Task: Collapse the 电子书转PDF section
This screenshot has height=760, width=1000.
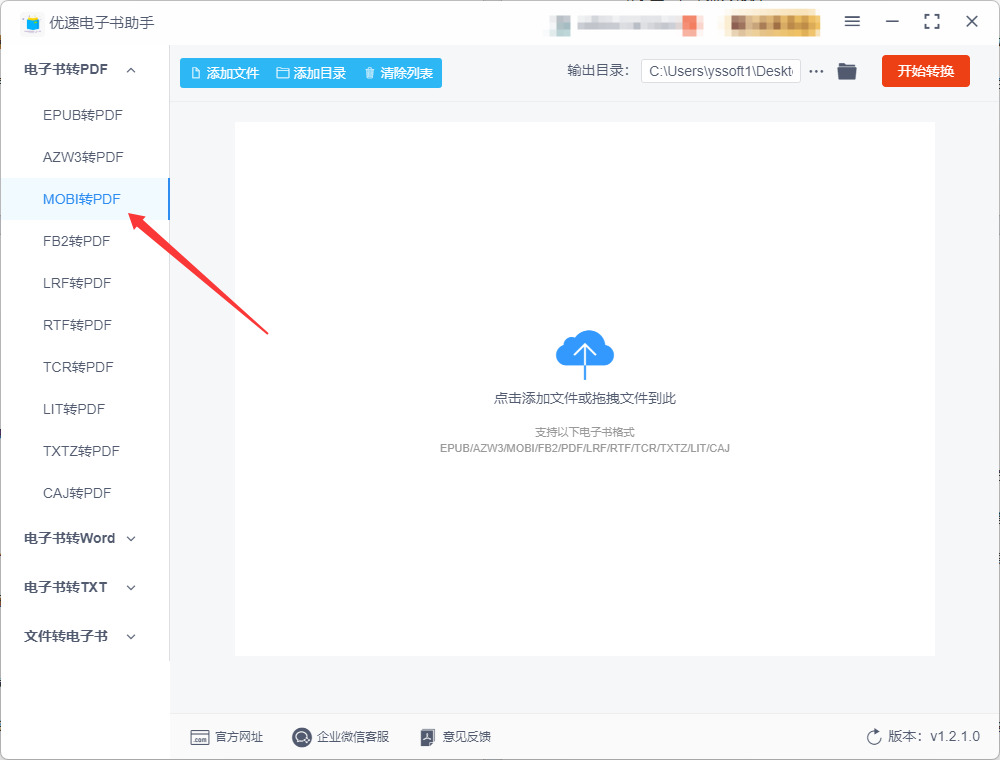Action: [x=131, y=70]
